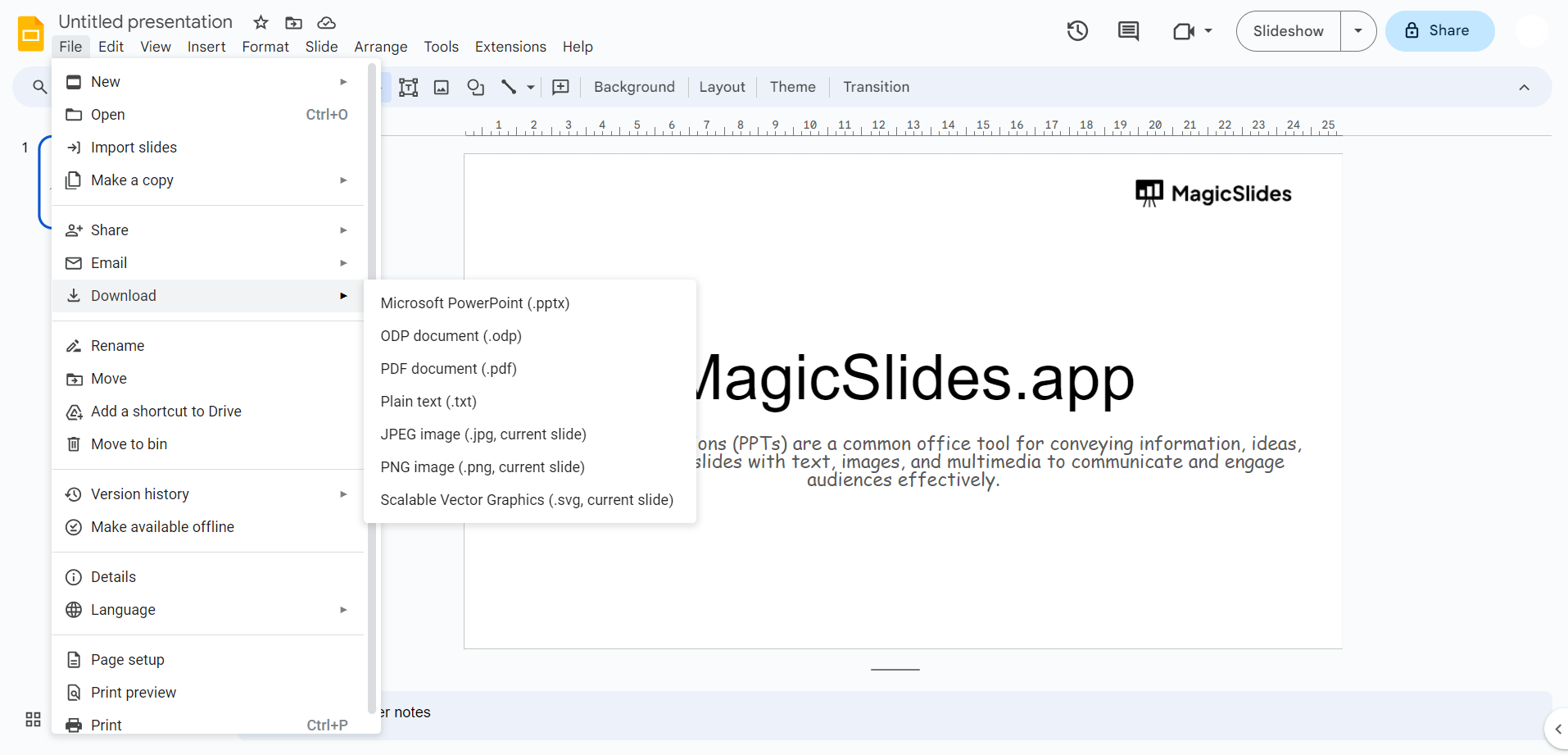Open the Format menu
This screenshot has height=755, width=1568.
pyautogui.click(x=265, y=47)
